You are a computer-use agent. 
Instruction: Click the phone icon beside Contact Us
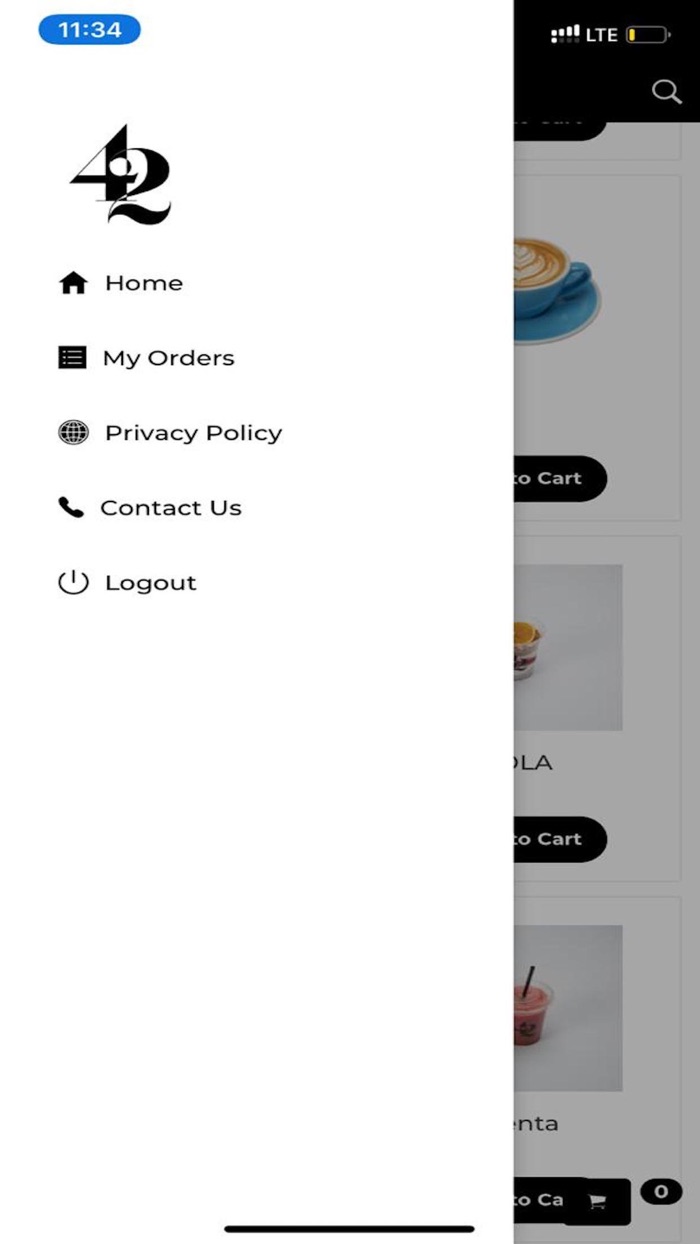[71, 507]
